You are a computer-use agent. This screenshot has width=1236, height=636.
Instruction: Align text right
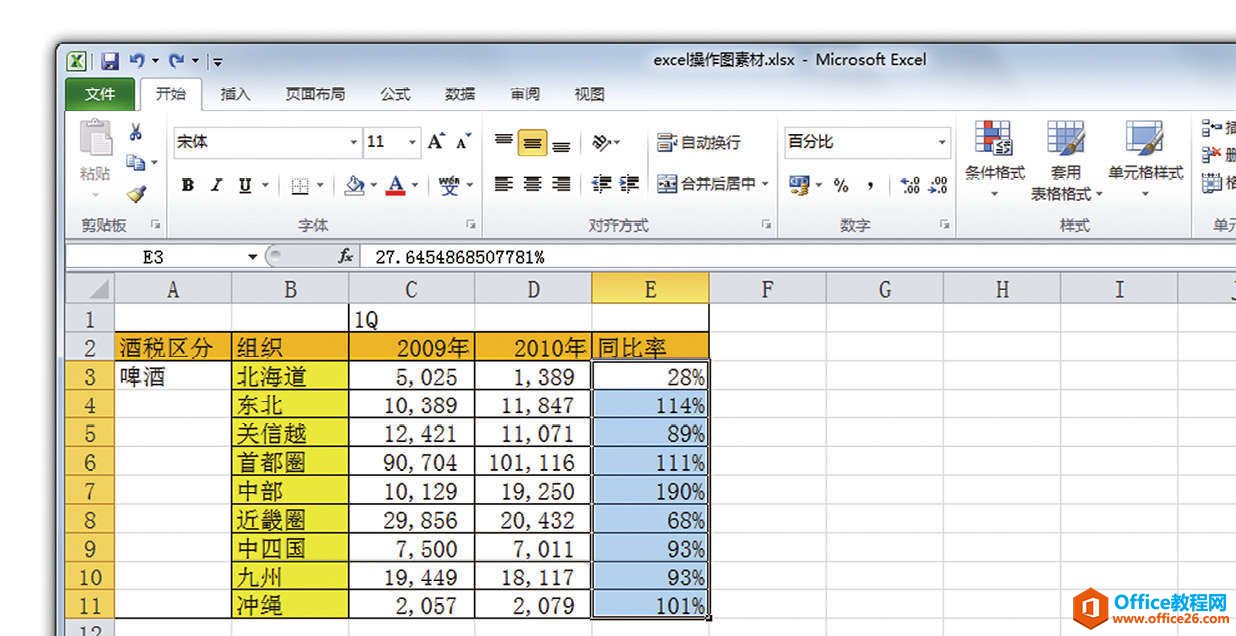click(561, 184)
